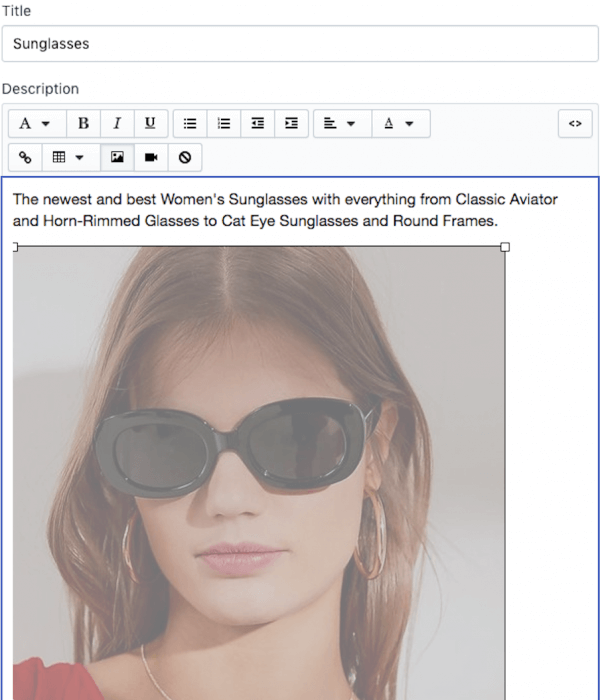This screenshot has width=600, height=700.
Task: Open the text color picker dropdown
Action: coord(399,124)
